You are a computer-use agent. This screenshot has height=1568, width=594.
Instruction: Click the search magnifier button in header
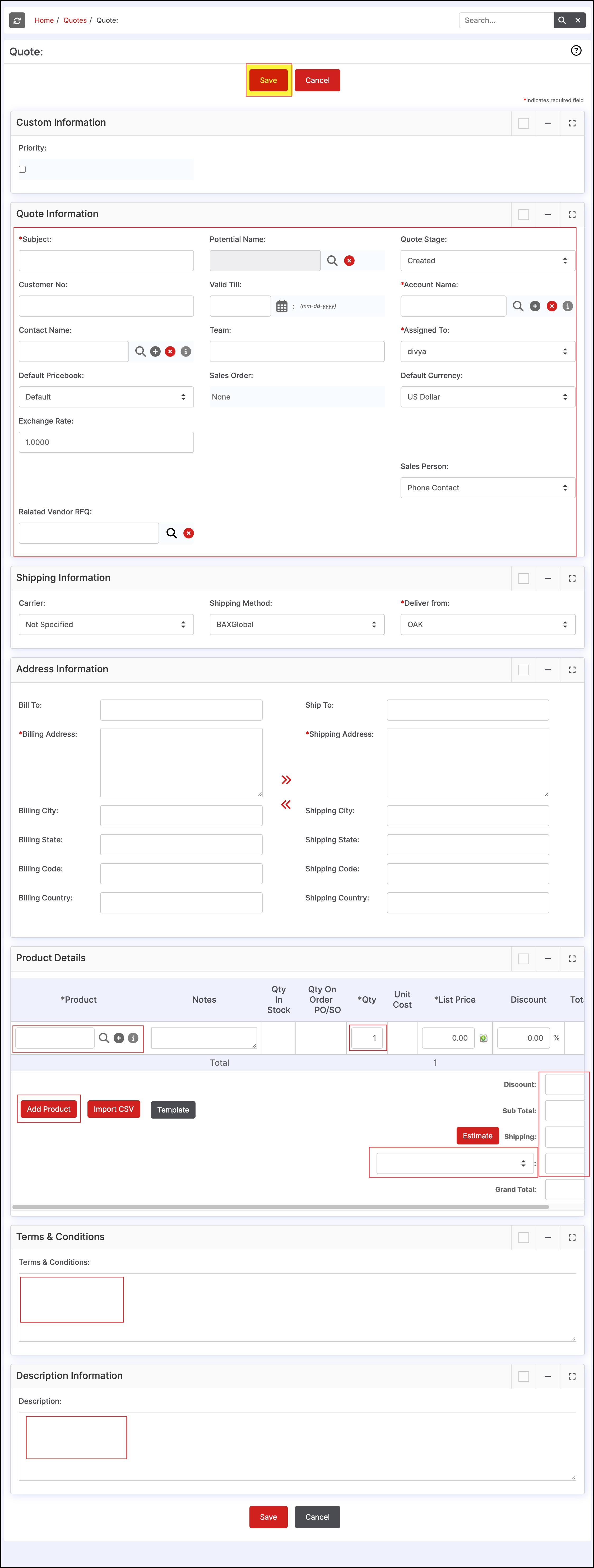tap(562, 20)
